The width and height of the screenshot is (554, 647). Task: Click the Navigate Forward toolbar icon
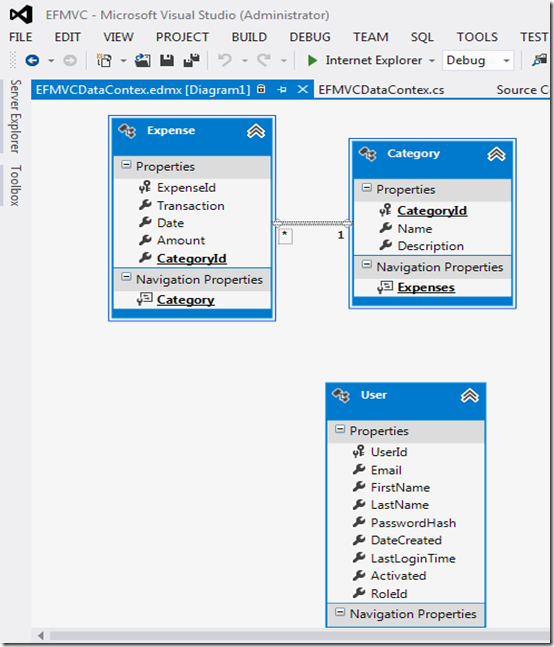tap(70, 61)
